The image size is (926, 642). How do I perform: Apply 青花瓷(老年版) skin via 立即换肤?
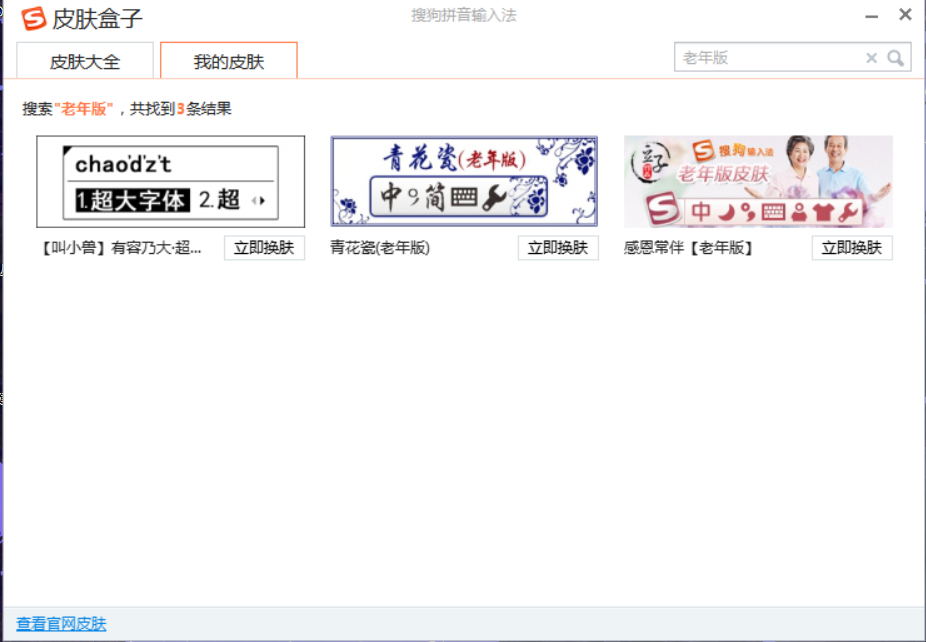558,247
